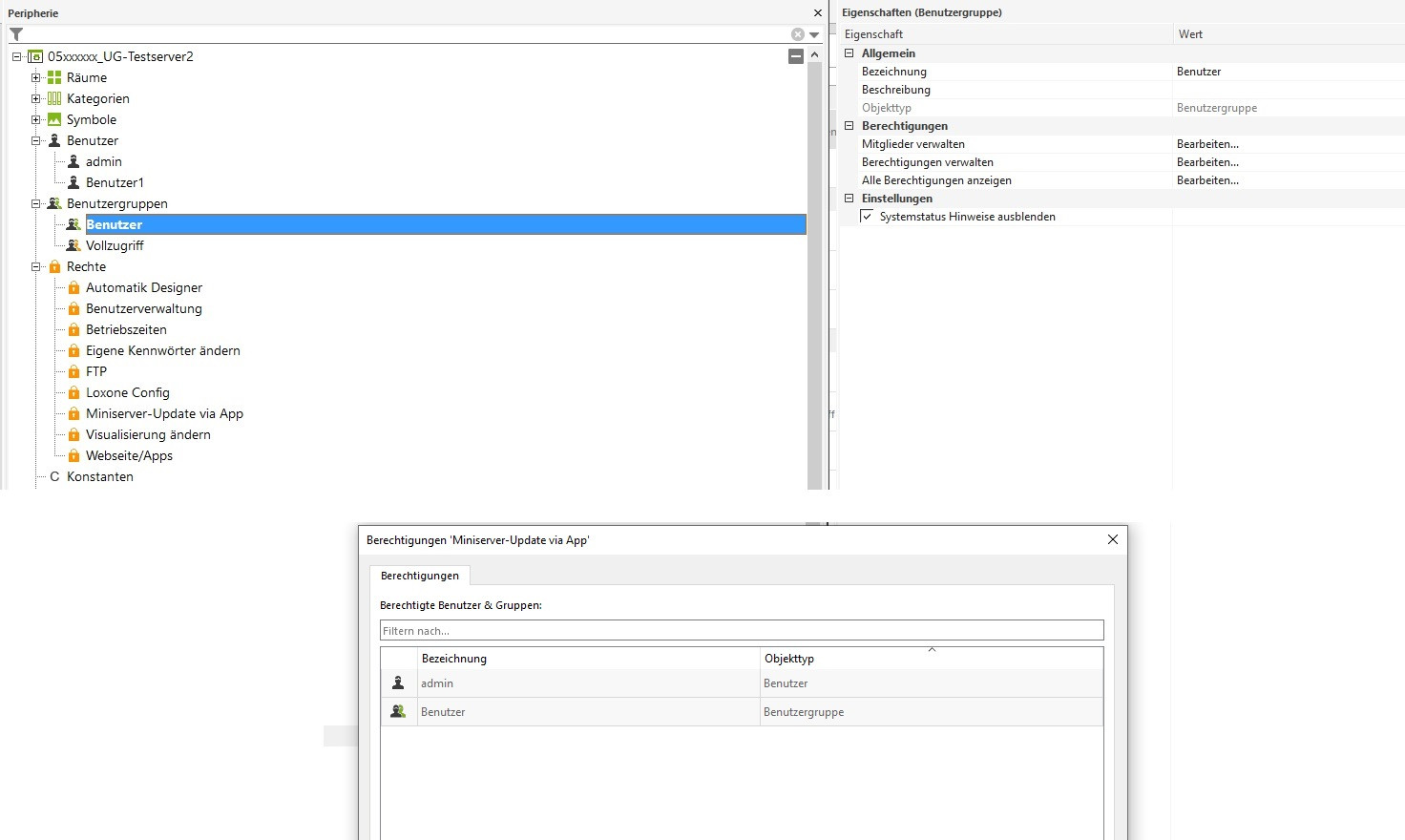The width and height of the screenshot is (1405, 840).
Task: Click Bearbeiten for Alle Berechtigungen anzeigen
Action: 1207,180
